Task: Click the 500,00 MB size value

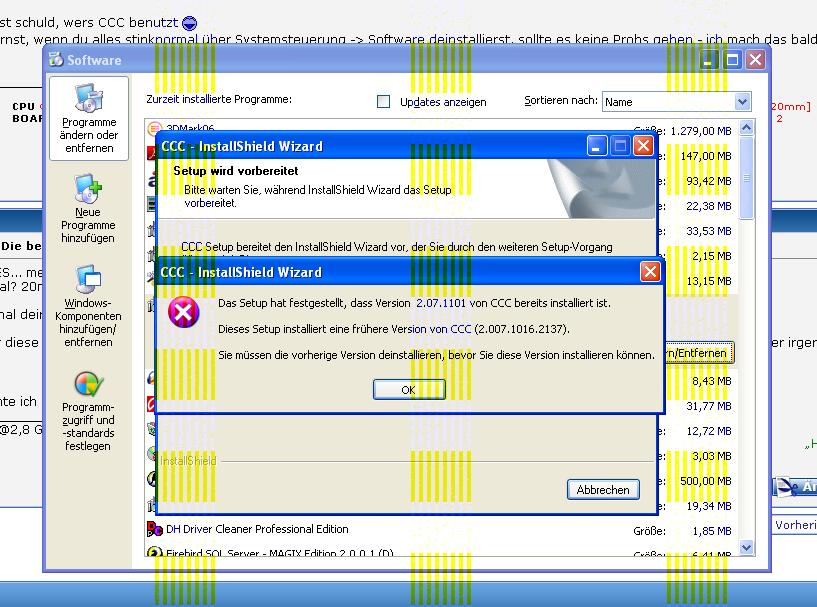Action: [705, 481]
